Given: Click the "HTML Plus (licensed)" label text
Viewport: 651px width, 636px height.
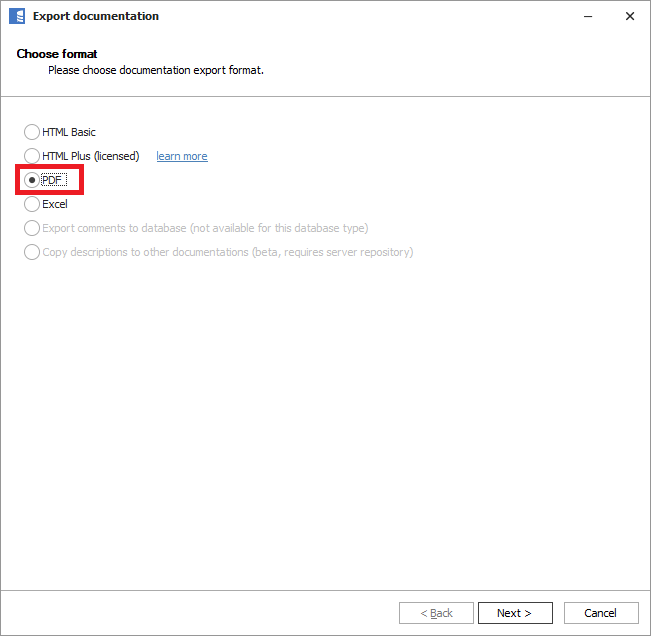Looking at the screenshot, I should (91, 156).
